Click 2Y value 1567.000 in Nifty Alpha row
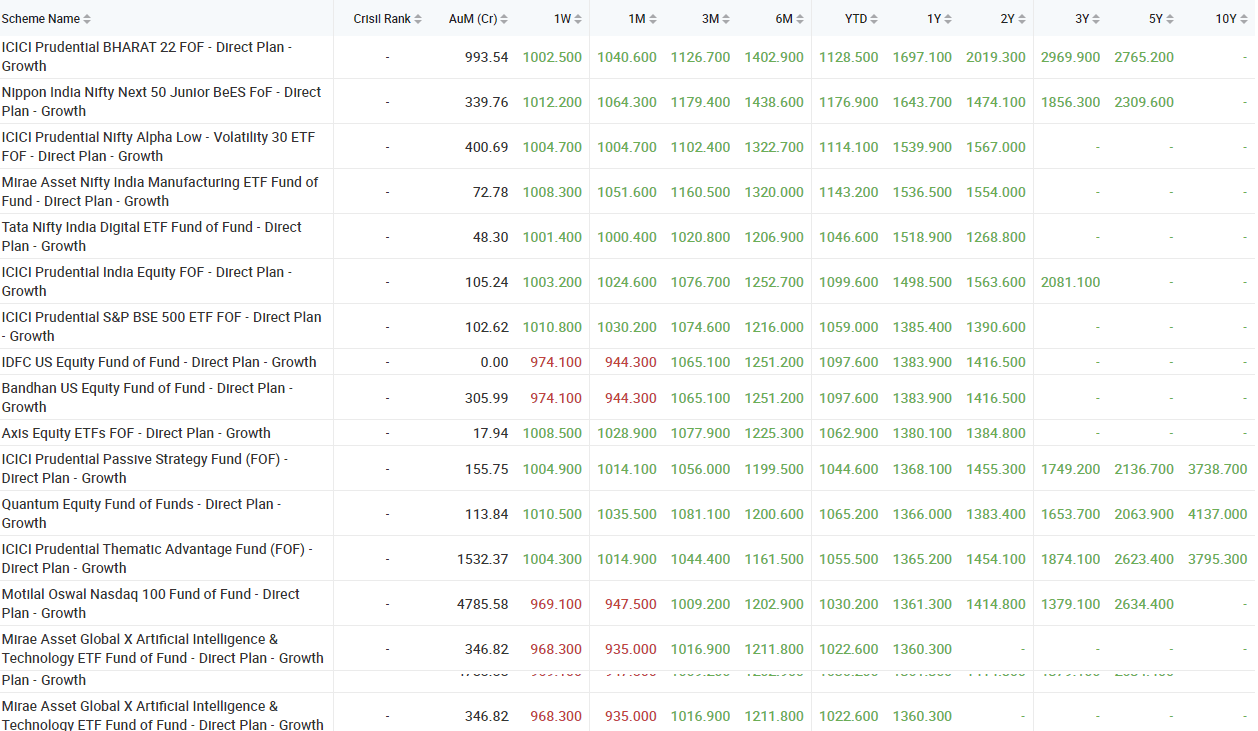1258x731 pixels. (996, 147)
